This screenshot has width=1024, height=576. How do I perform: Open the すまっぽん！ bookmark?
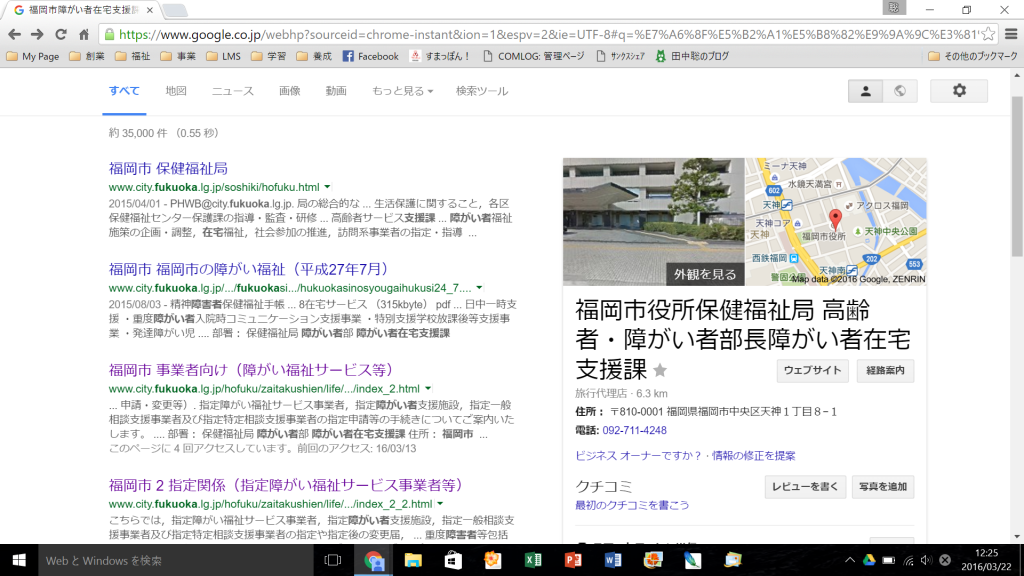coord(439,57)
